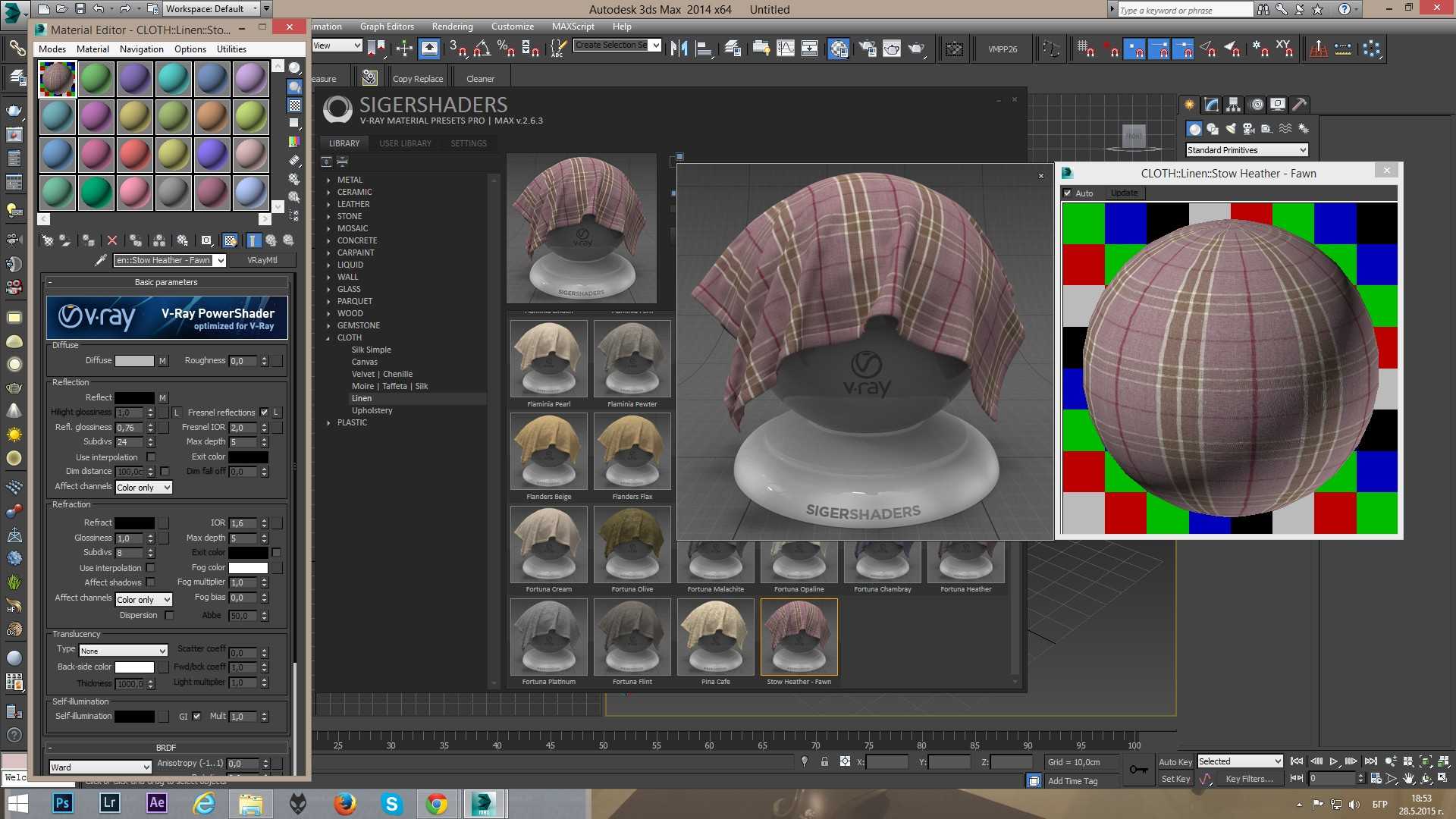
Task: Click Set Key button
Action: coord(1175,779)
